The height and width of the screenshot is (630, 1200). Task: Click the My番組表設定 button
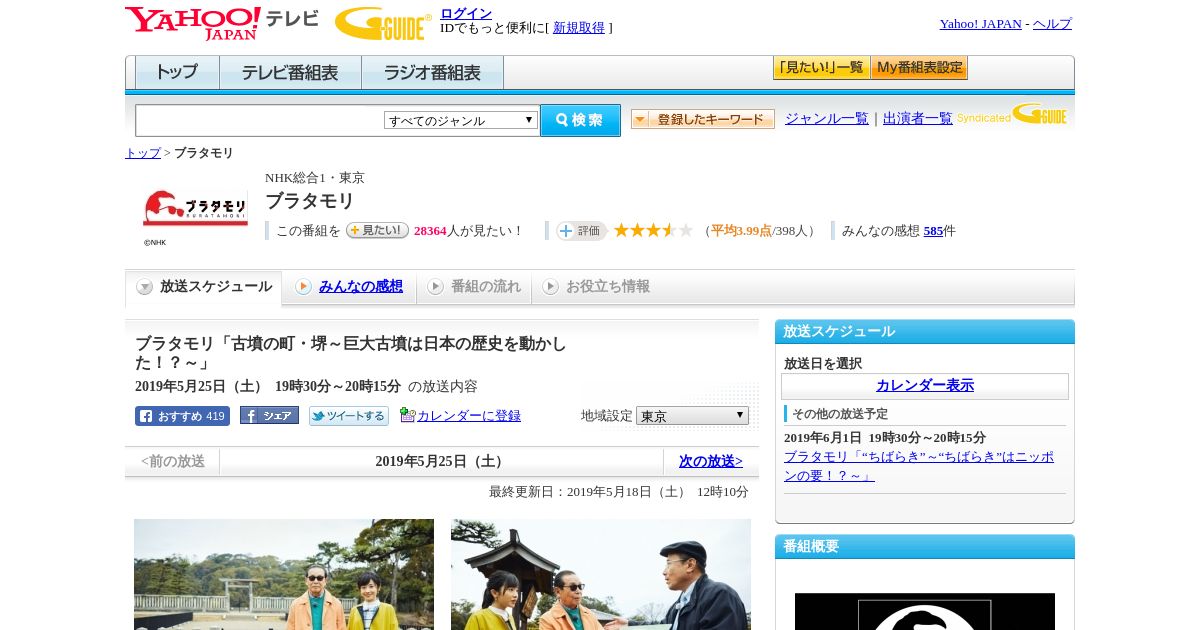[x=919, y=68]
